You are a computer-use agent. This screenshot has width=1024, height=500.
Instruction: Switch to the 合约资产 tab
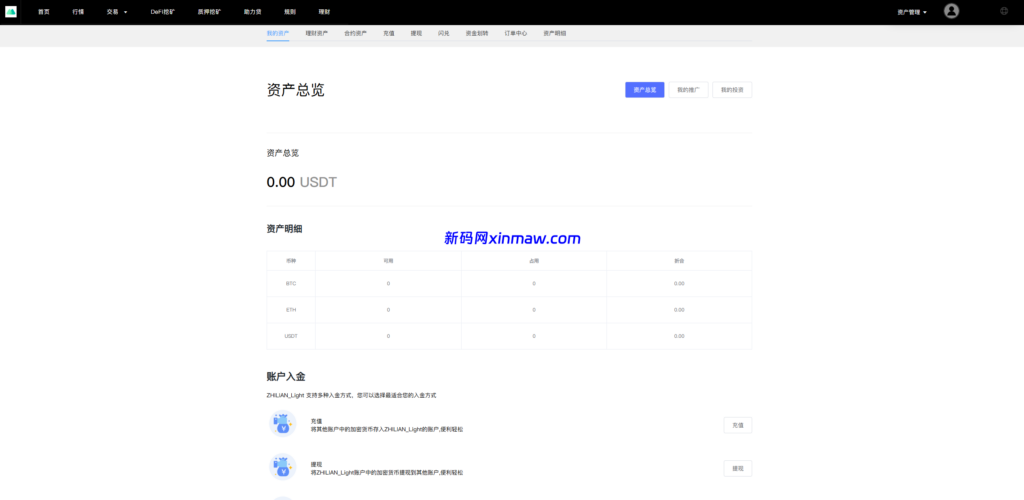356,33
